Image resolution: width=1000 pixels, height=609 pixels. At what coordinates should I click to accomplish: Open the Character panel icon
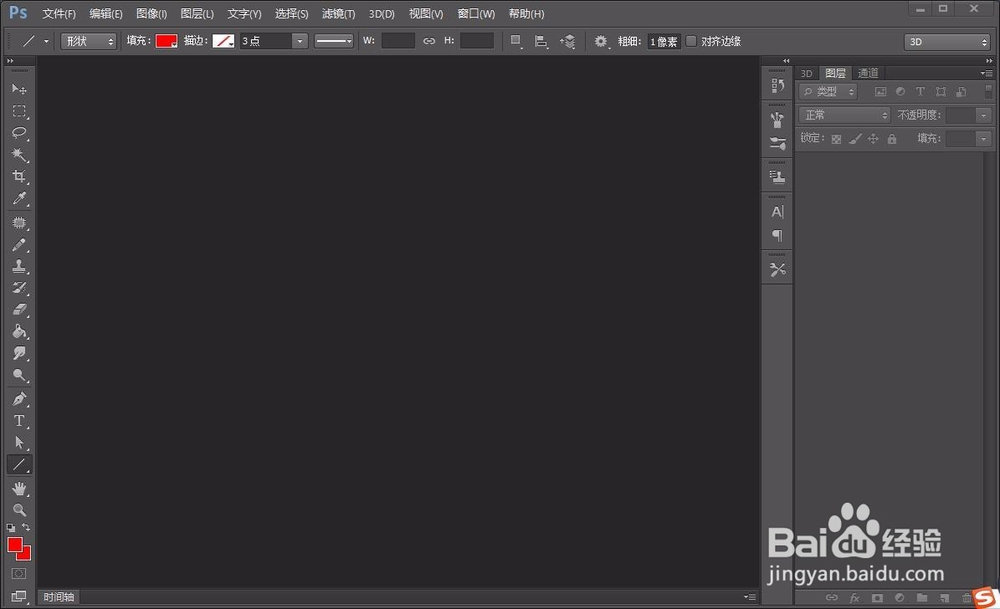pos(777,212)
